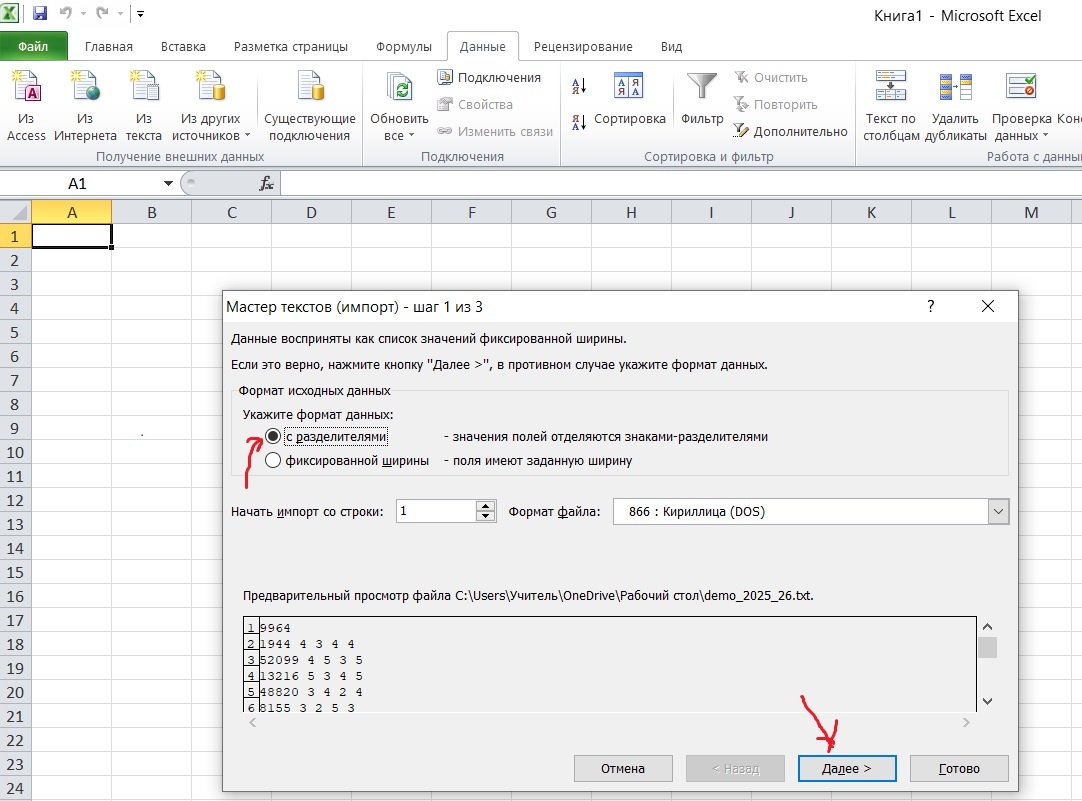This screenshot has width=1082, height=801.
Task: Sort ascending A to Я
Action: tap(579, 86)
